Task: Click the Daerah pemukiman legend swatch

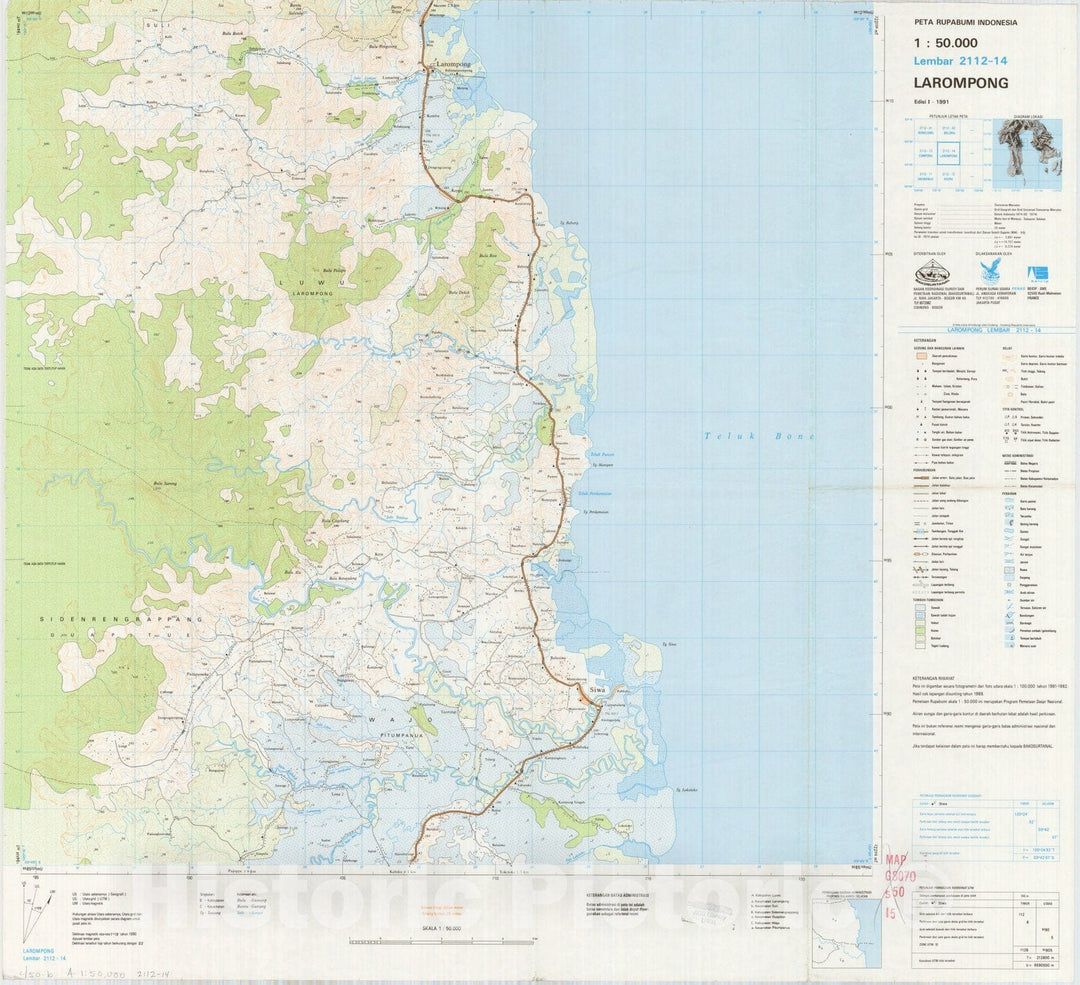Action: [x=920, y=357]
